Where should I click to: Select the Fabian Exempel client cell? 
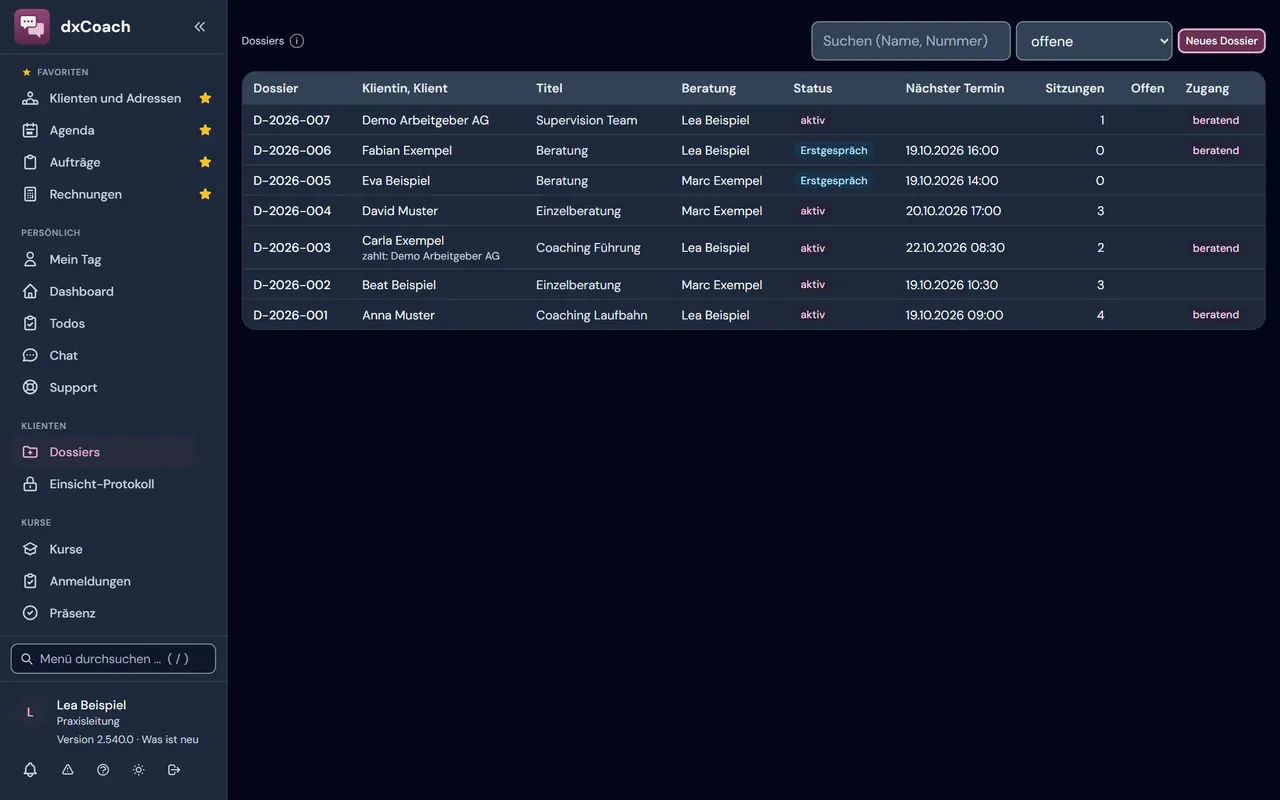(407, 150)
